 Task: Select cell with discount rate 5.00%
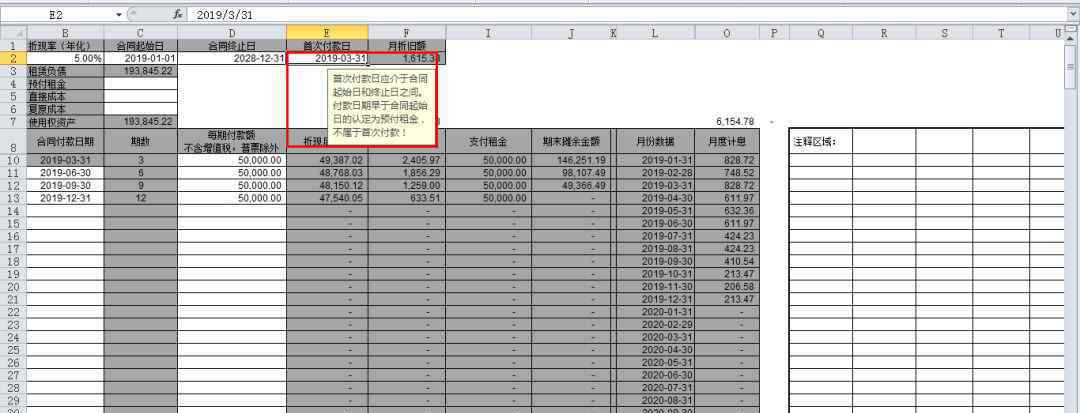tap(65, 59)
